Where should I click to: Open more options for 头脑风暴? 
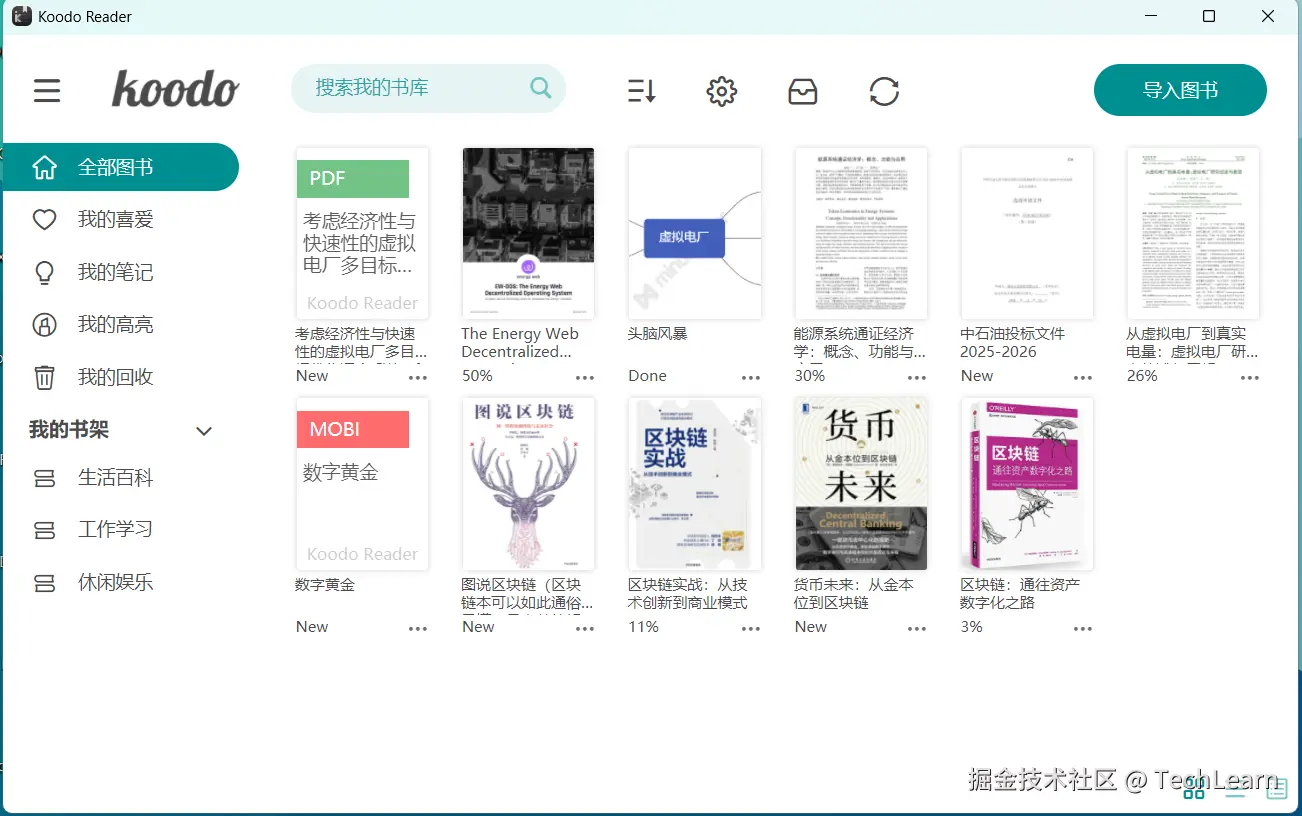pos(751,378)
